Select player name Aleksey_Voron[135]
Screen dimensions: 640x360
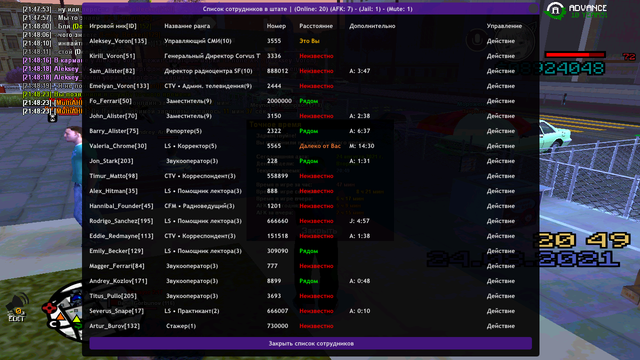pyautogui.click(x=118, y=41)
